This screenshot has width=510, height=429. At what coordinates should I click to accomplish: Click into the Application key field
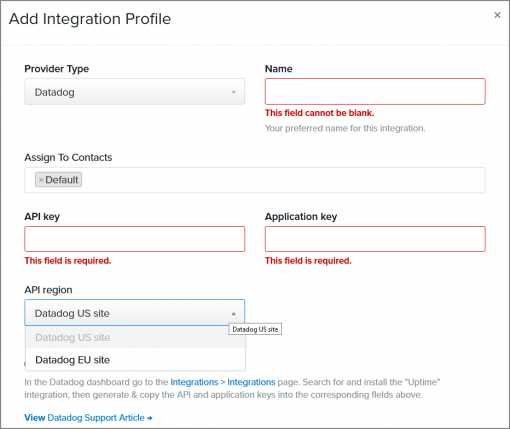pos(375,239)
